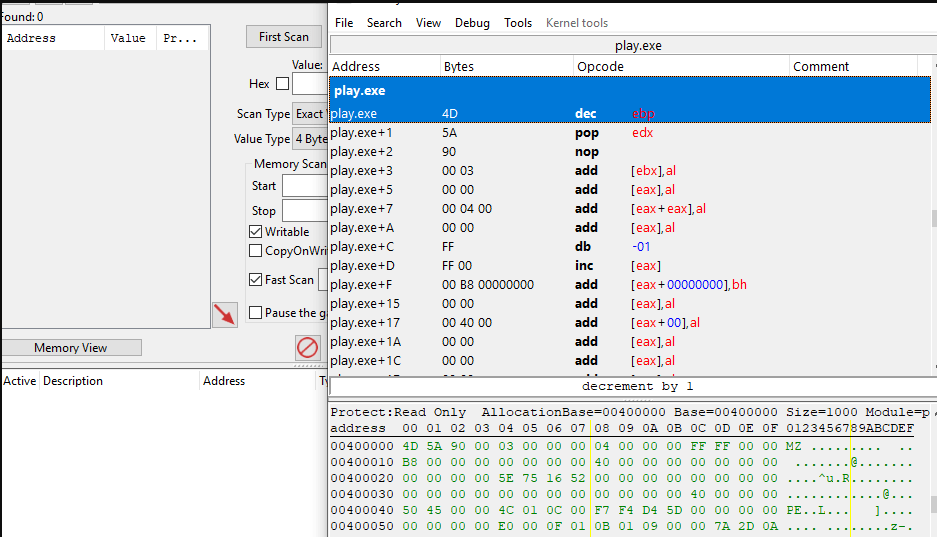Click the First Scan button

[284, 36]
